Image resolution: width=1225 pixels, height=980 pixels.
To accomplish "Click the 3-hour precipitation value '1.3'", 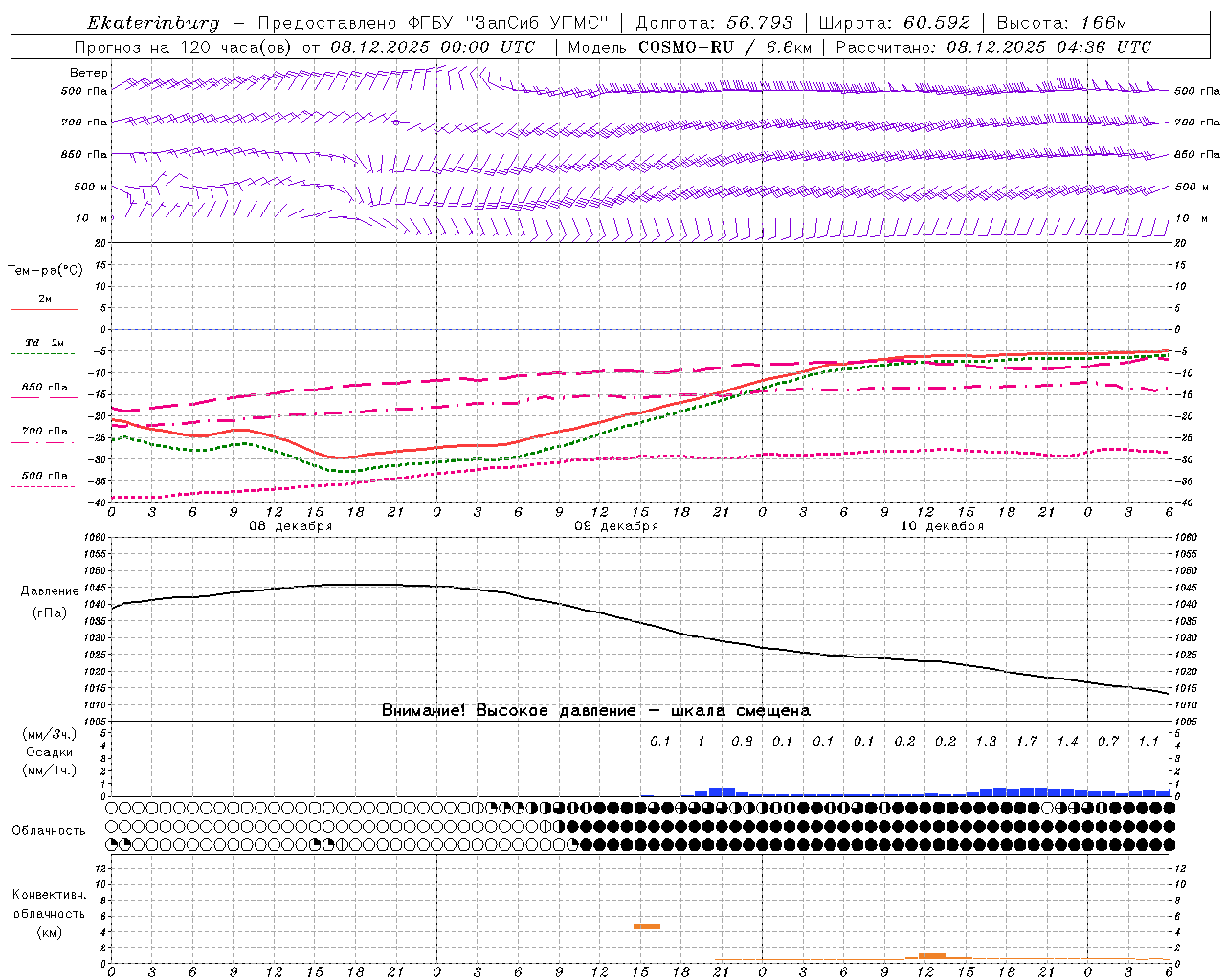I will click(986, 742).
